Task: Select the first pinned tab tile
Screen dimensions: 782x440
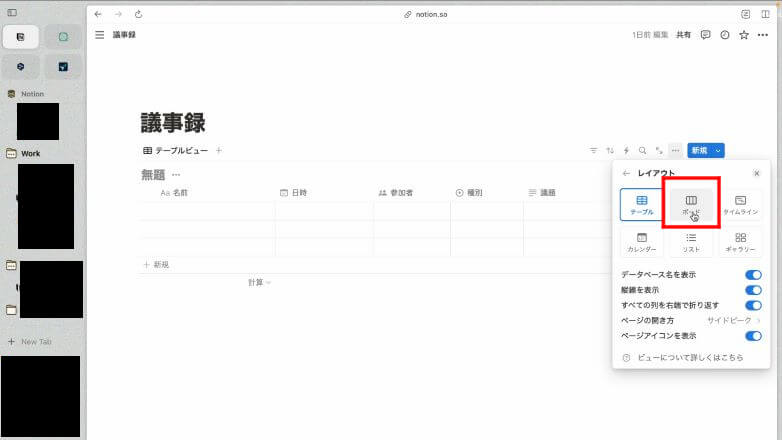Action: (x=20, y=37)
